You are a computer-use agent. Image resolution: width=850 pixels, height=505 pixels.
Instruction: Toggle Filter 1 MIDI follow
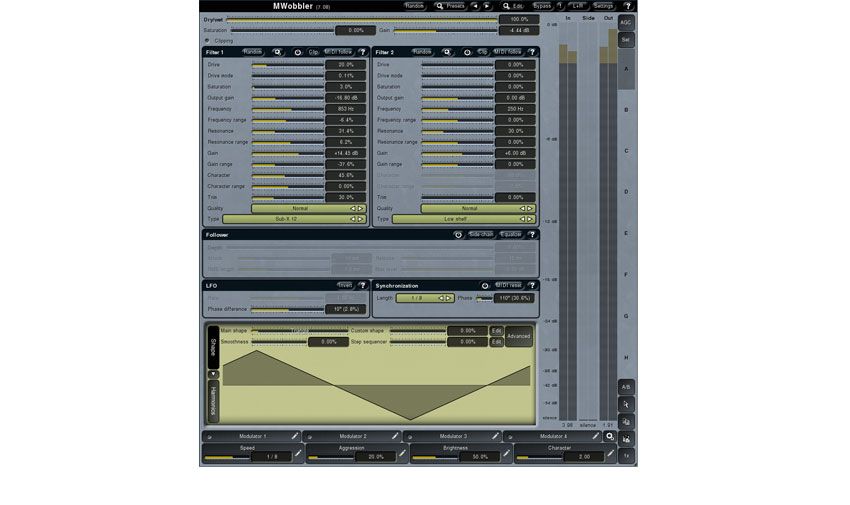click(x=338, y=52)
